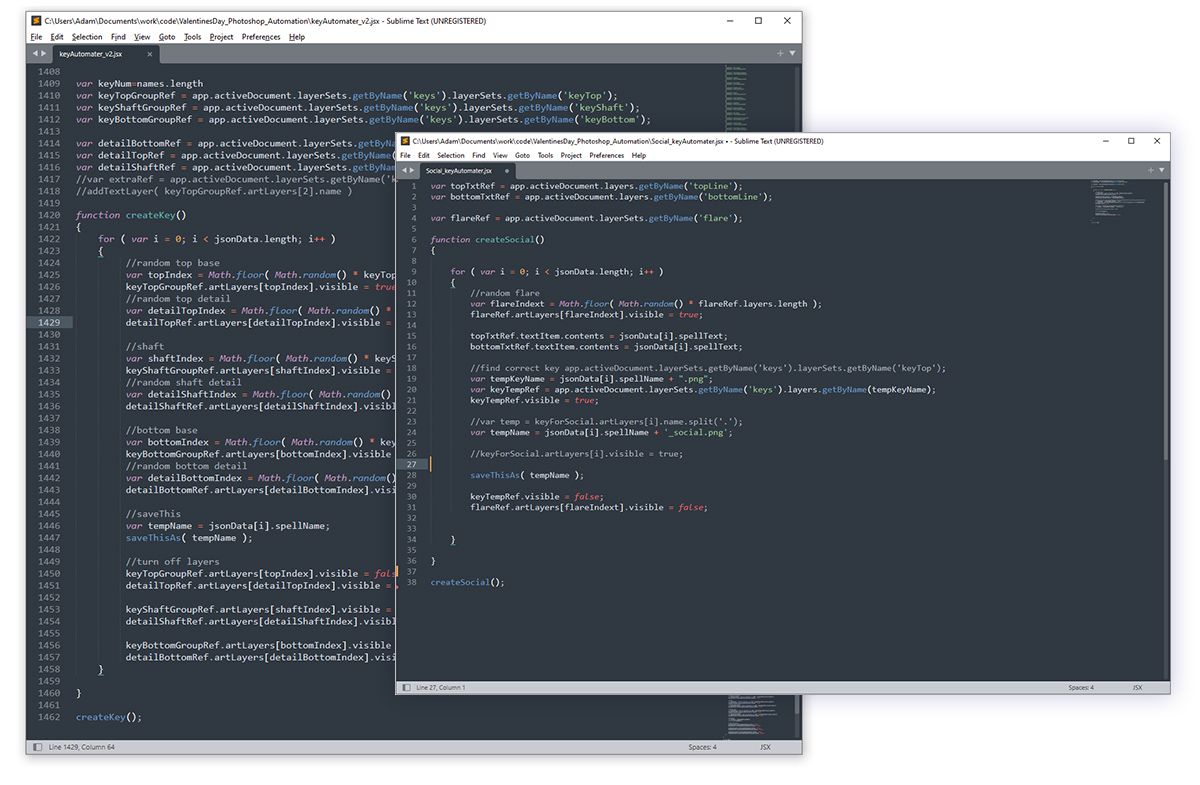Minimize the keyAutomater_v2 window
The width and height of the screenshot is (1200, 785).
(x=731, y=20)
